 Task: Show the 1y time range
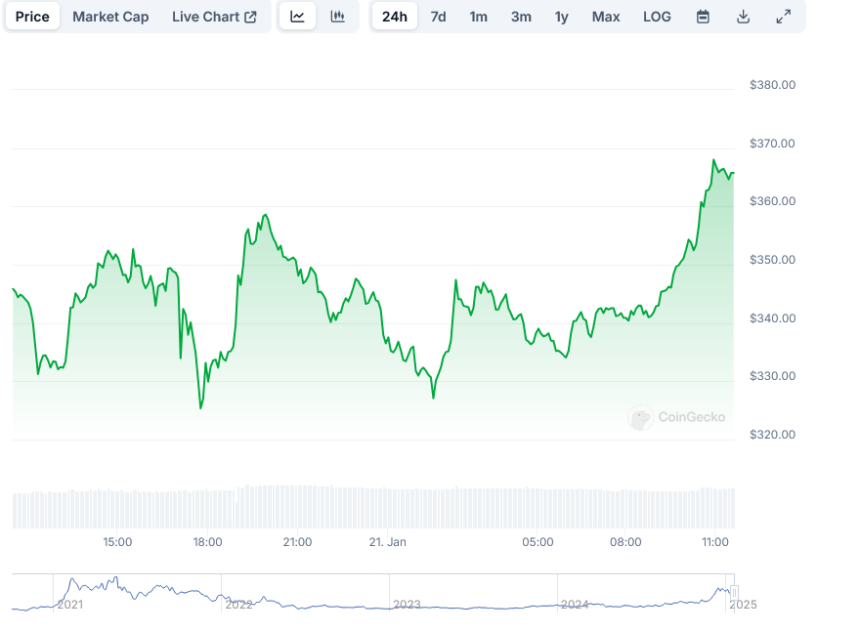click(x=562, y=17)
